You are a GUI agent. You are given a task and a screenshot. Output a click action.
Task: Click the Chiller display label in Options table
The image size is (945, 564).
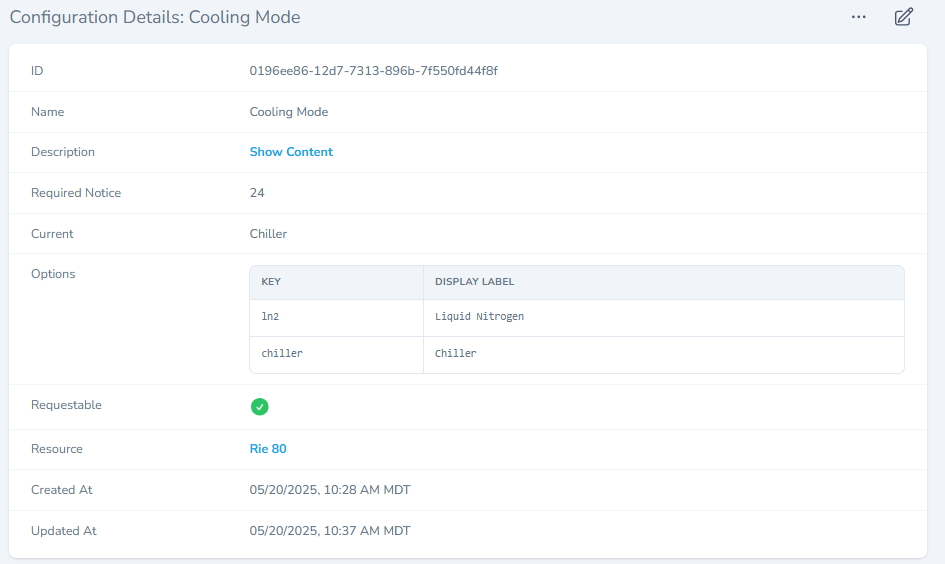click(x=455, y=354)
